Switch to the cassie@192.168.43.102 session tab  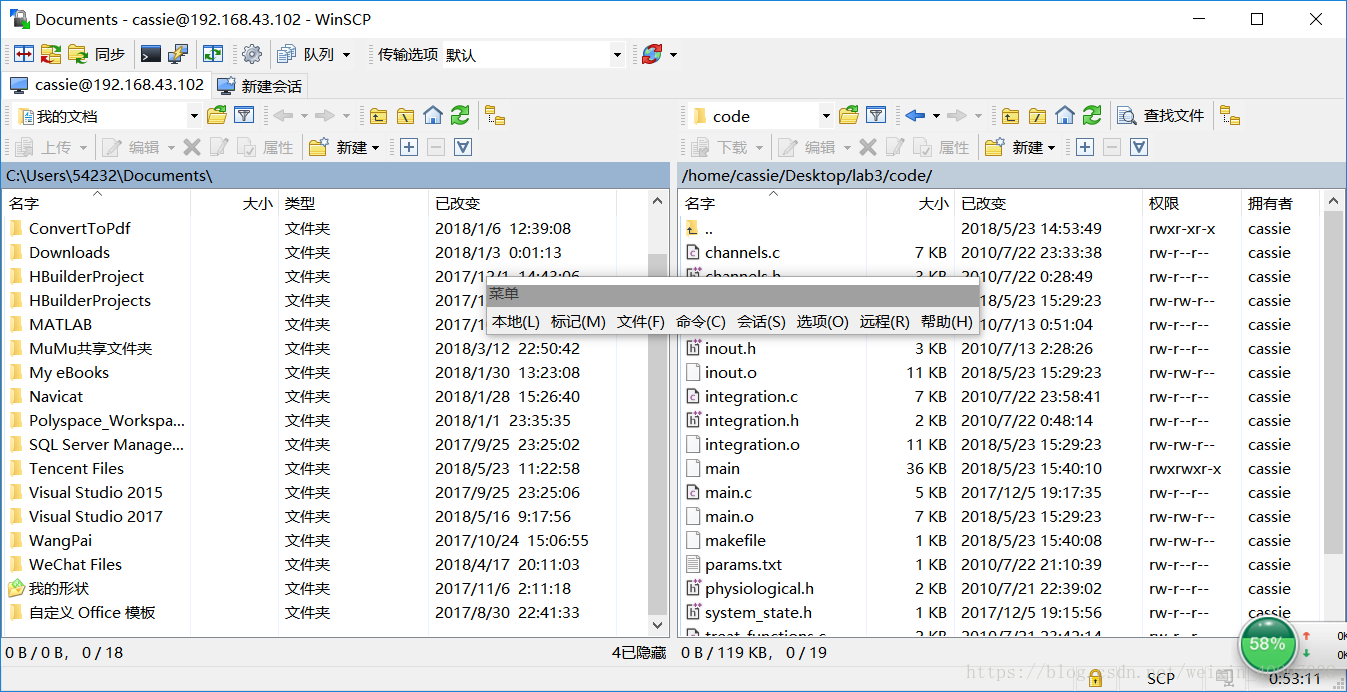[x=107, y=85]
